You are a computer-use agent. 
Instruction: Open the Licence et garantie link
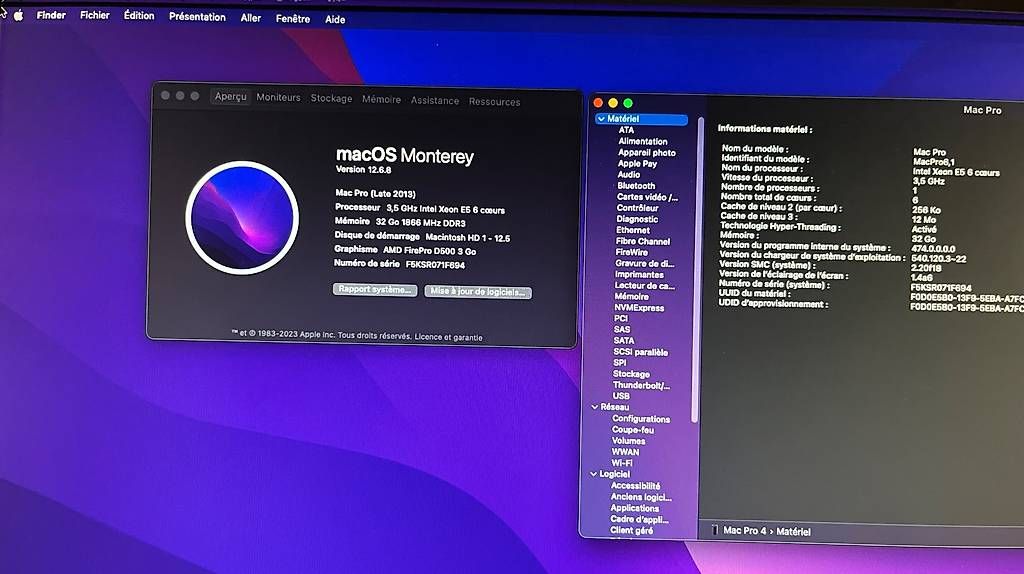click(449, 337)
